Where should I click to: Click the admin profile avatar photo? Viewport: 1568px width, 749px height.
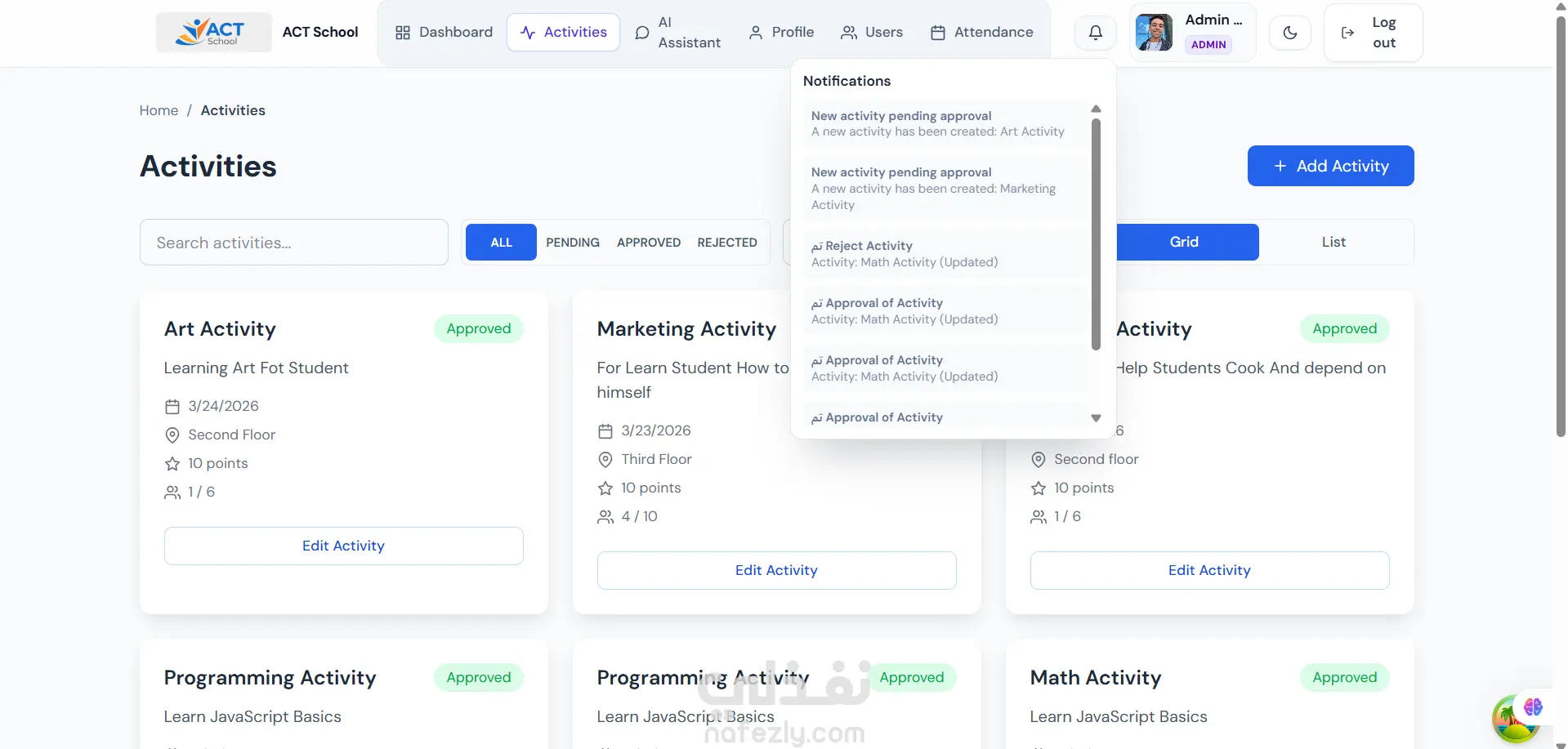tap(1154, 33)
